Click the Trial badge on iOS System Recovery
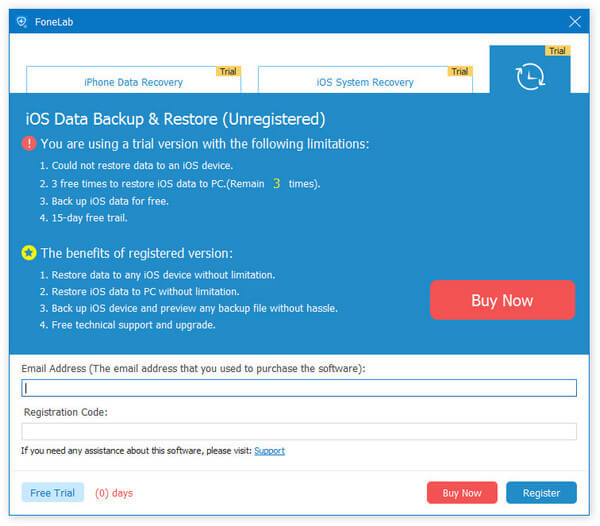This screenshot has width=600, height=526. point(460,72)
